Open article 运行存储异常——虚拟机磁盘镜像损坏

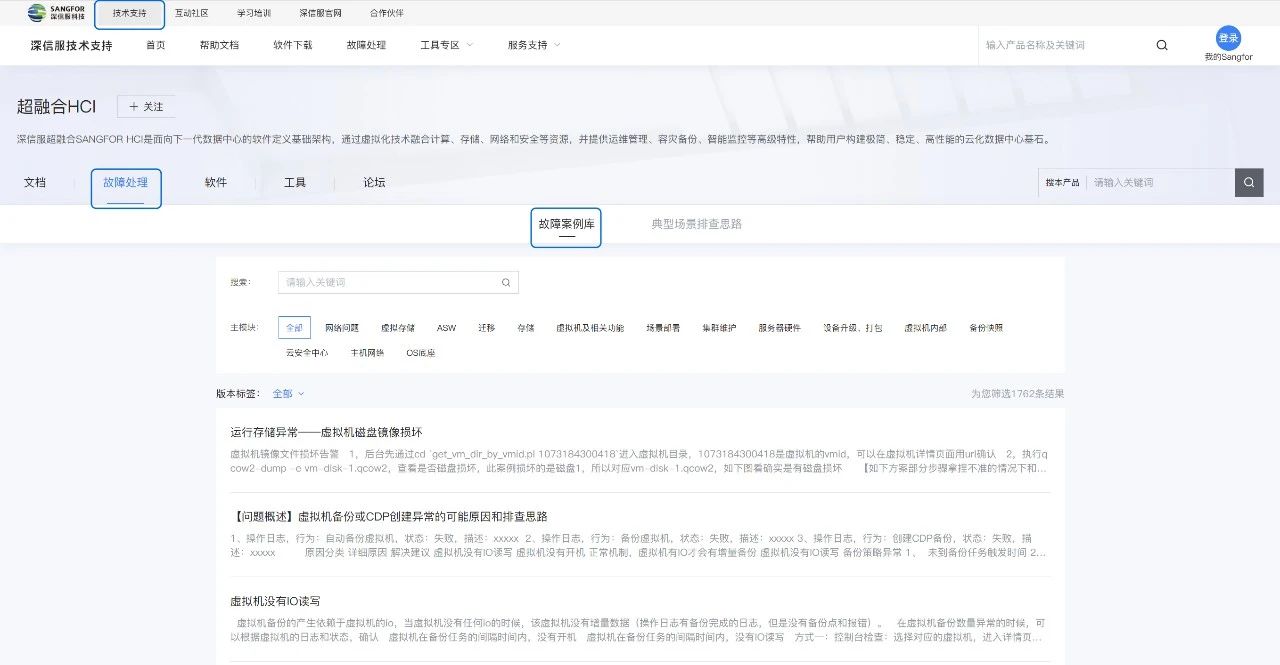click(326, 432)
